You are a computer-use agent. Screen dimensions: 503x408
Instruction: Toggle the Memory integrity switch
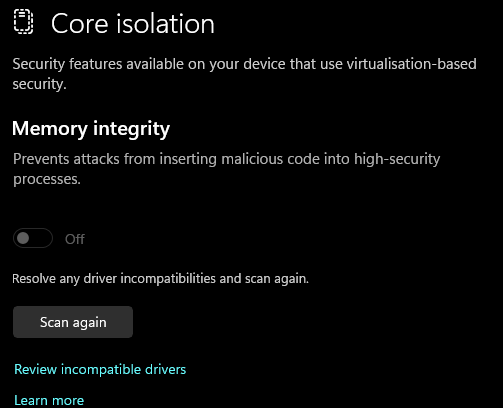(33, 238)
